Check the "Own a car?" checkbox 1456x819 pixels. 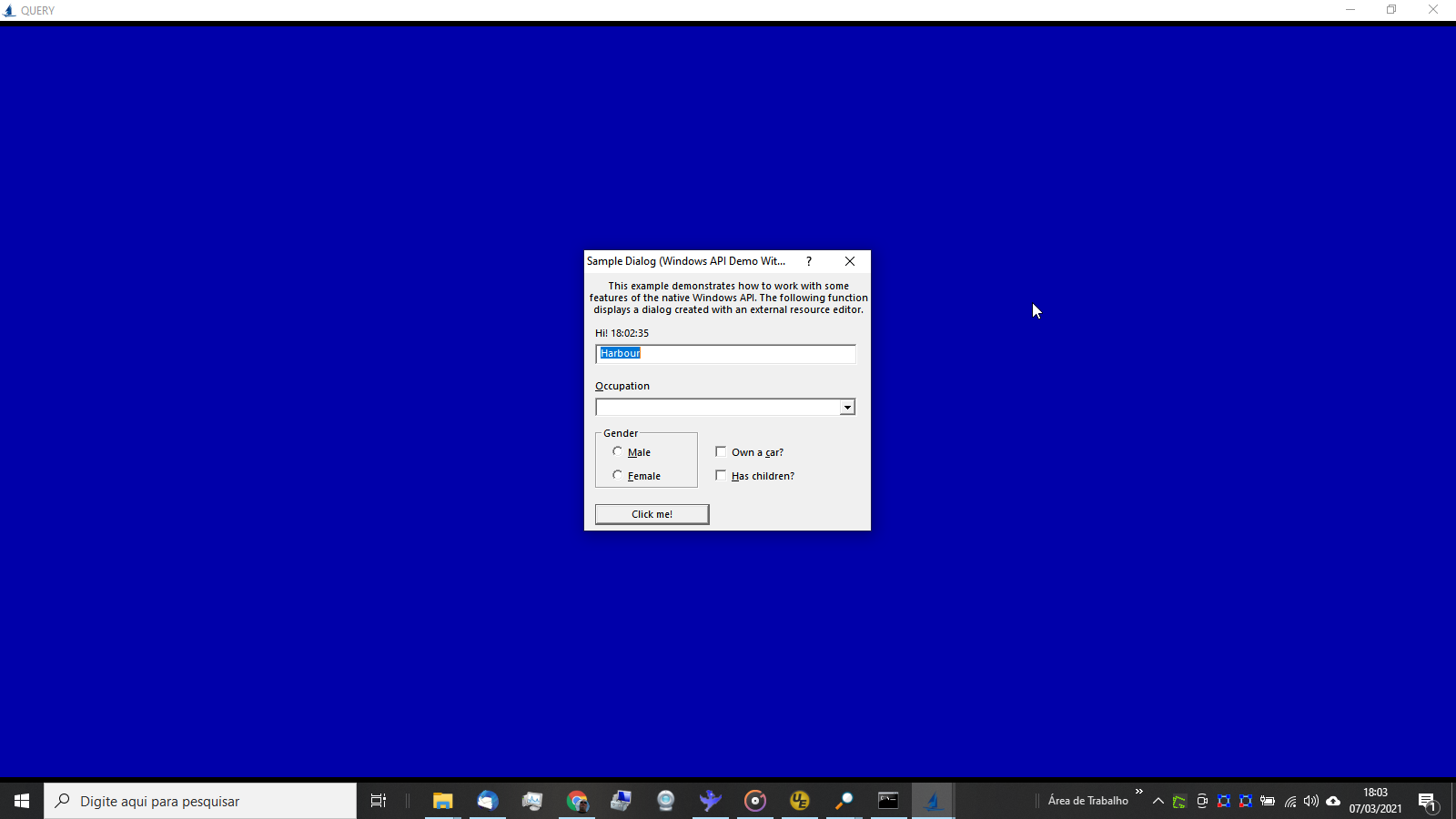coord(721,451)
